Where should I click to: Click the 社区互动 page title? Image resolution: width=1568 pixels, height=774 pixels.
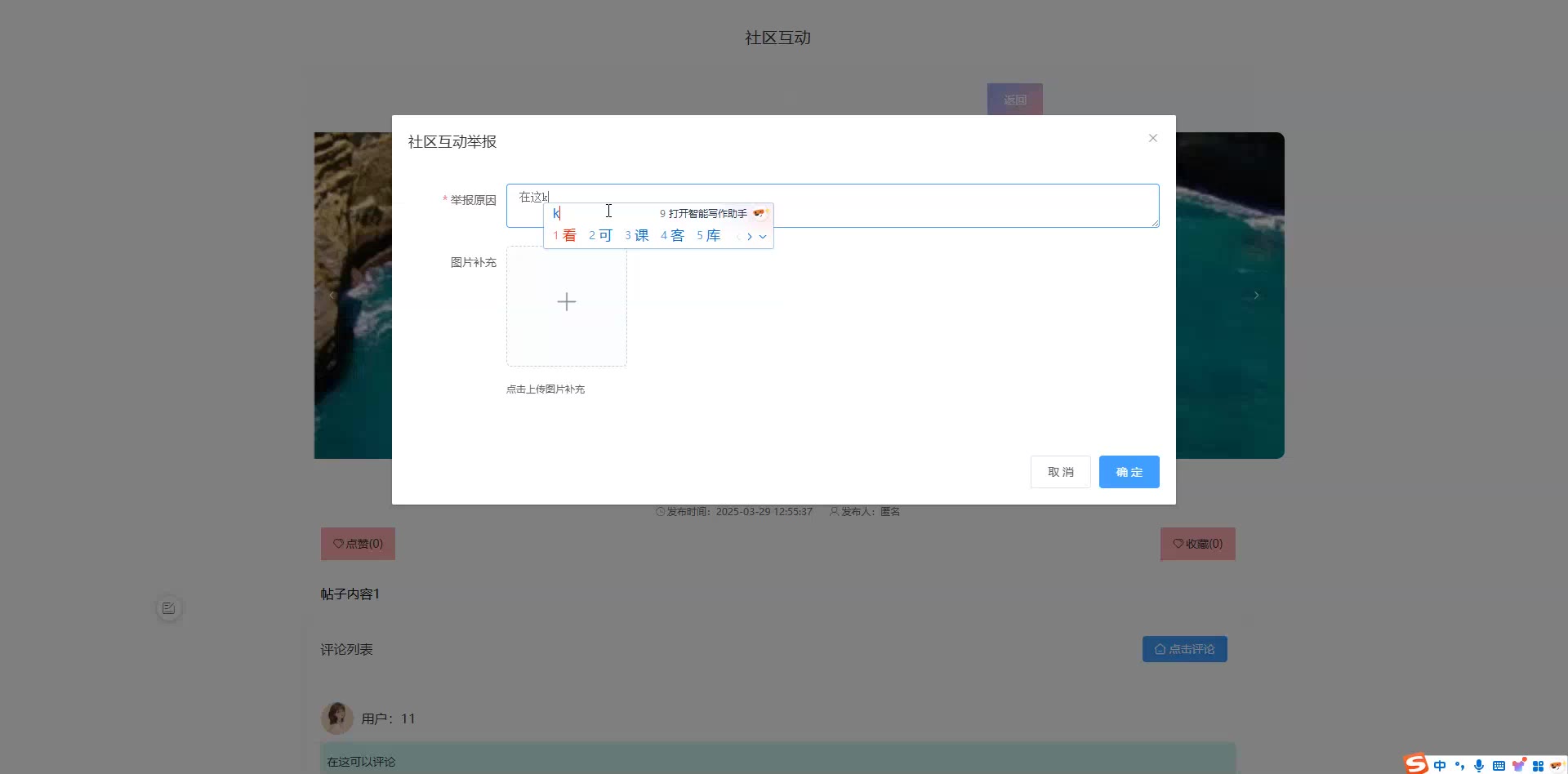tap(778, 38)
